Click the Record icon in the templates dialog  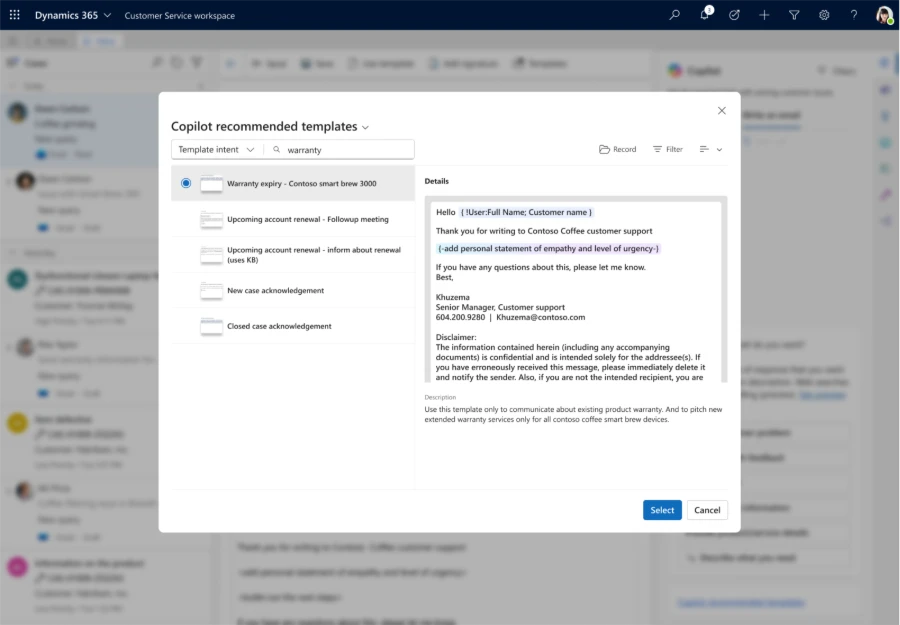pos(618,149)
